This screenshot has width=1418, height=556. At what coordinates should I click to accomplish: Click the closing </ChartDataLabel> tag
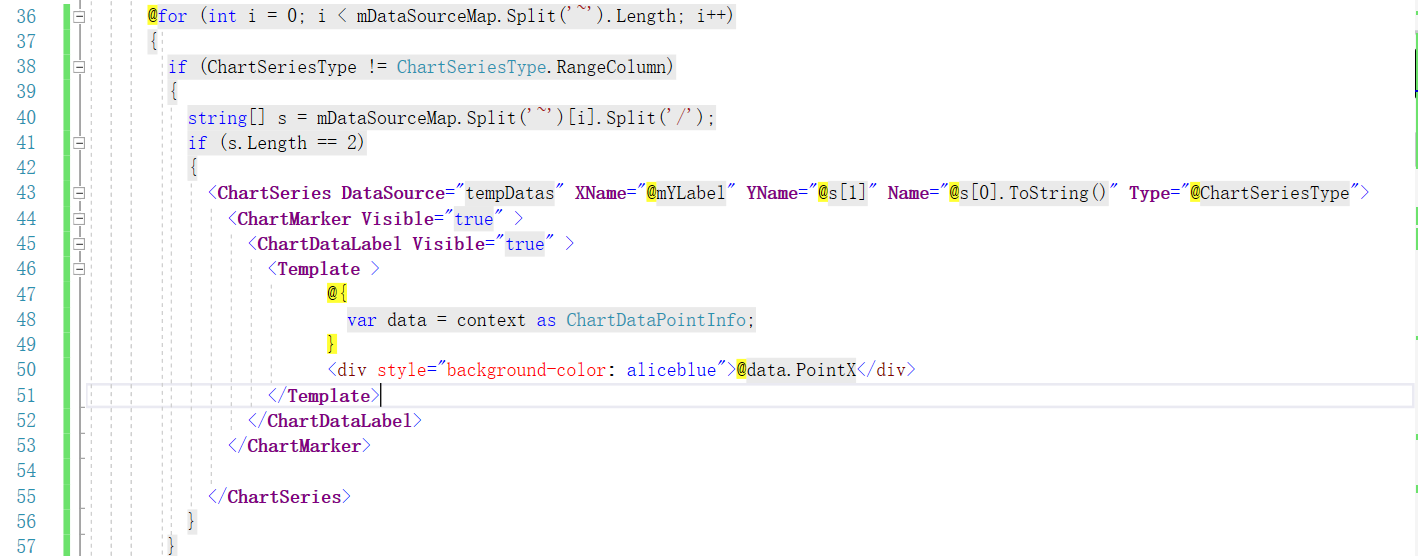point(335,421)
